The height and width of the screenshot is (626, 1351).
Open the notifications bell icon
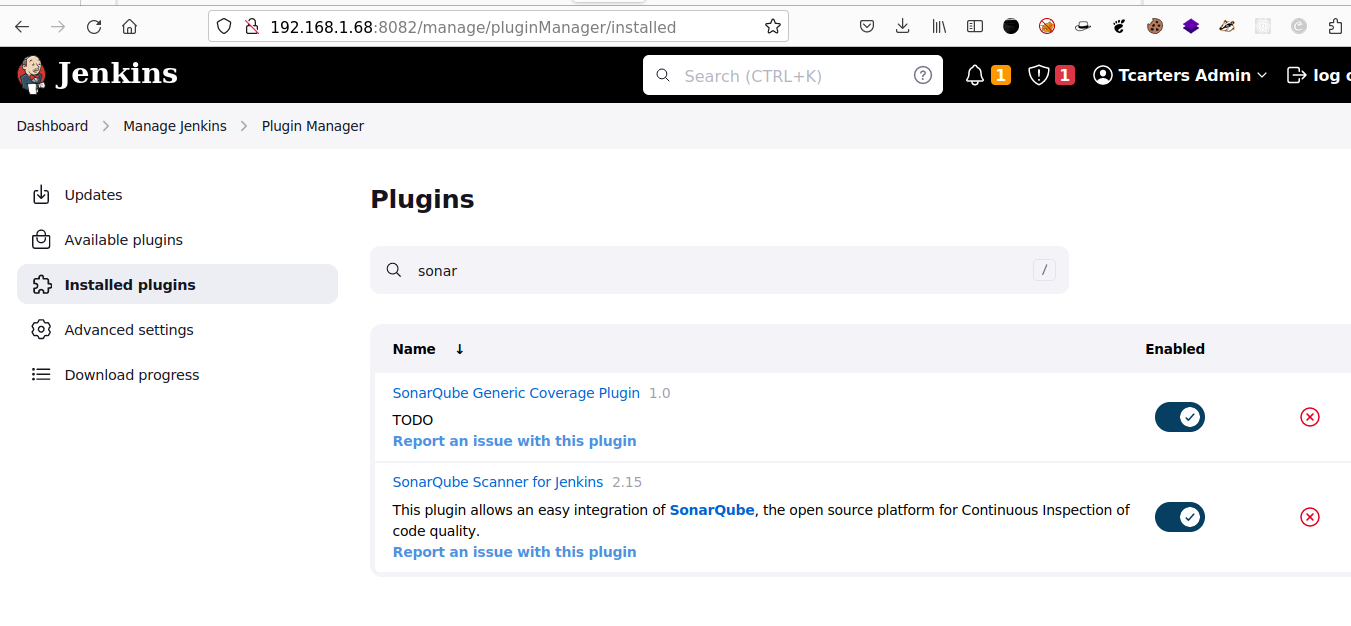tap(975, 75)
